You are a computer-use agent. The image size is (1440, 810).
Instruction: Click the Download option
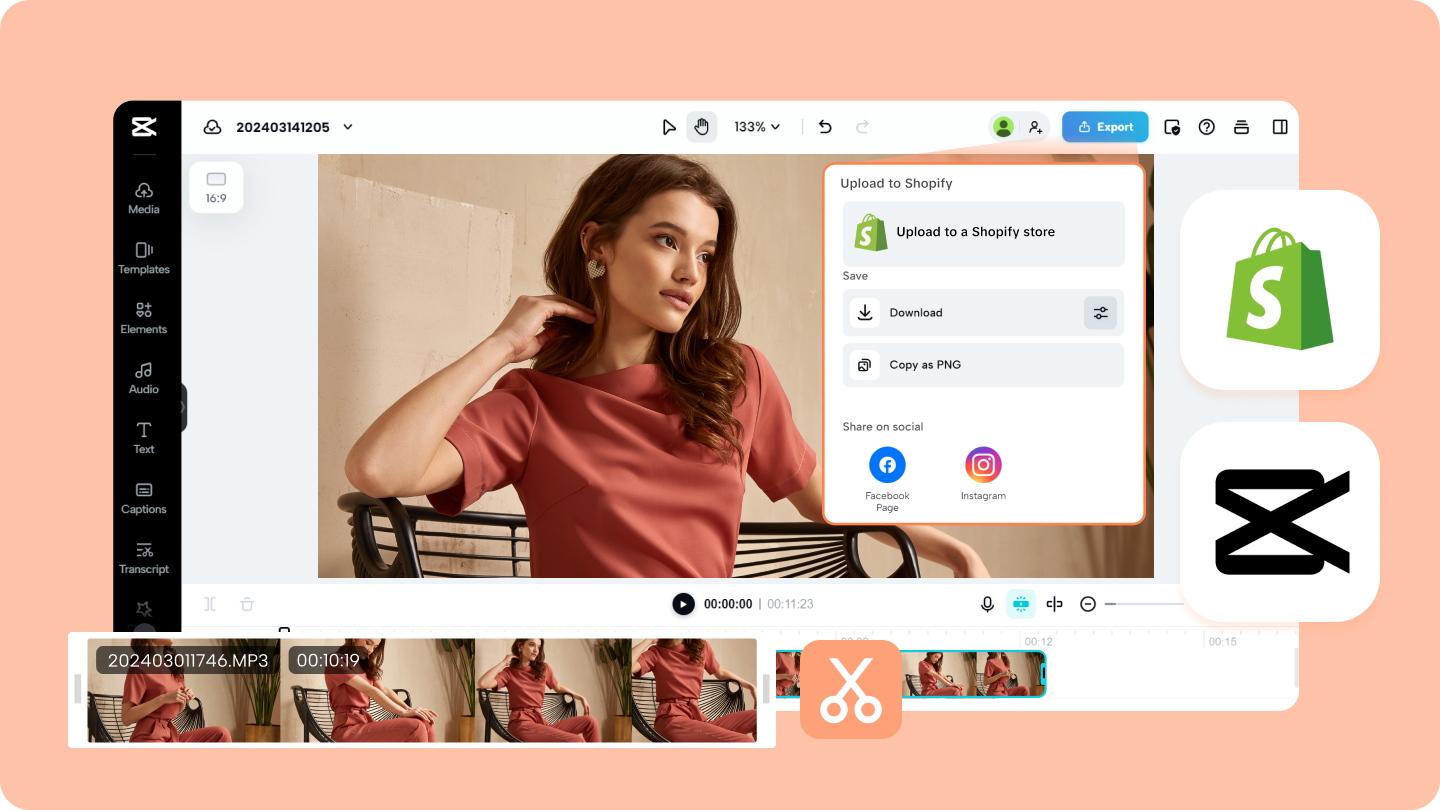click(983, 313)
